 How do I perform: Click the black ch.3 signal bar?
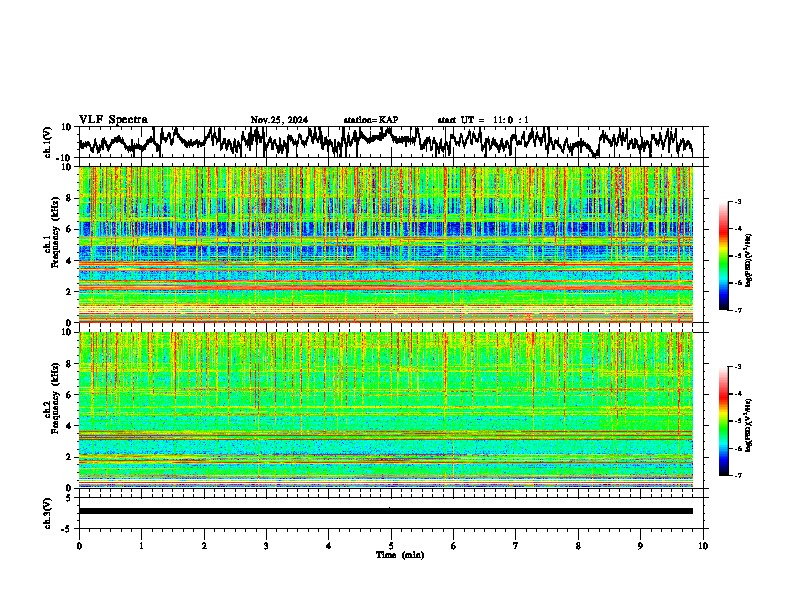click(x=385, y=511)
